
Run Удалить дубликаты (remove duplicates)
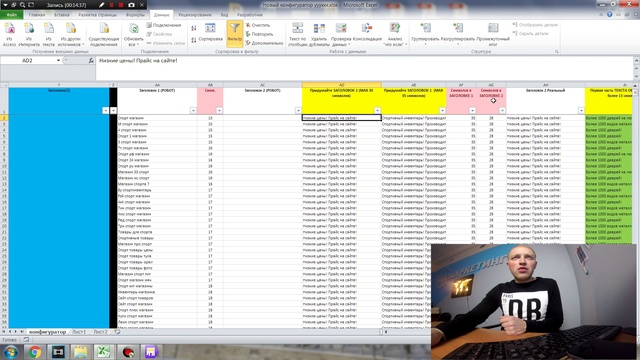point(319,34)
